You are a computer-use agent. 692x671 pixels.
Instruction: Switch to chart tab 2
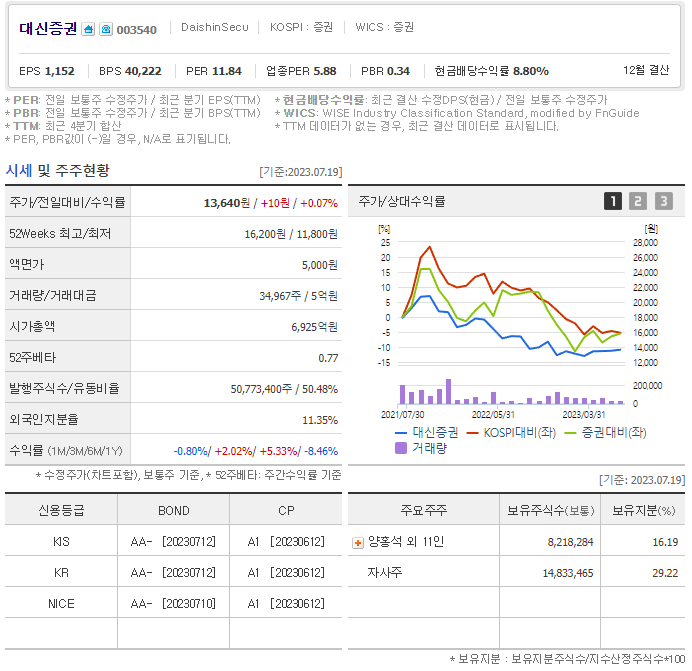click(x=638, y=201)
